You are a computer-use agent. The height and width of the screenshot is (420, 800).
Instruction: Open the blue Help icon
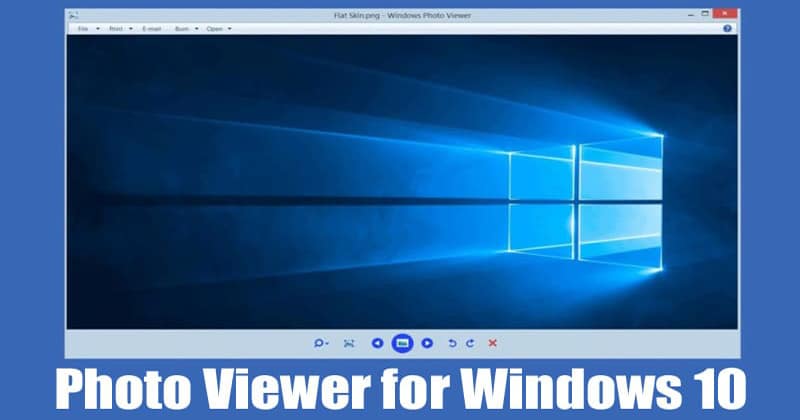tap(728, 29)
